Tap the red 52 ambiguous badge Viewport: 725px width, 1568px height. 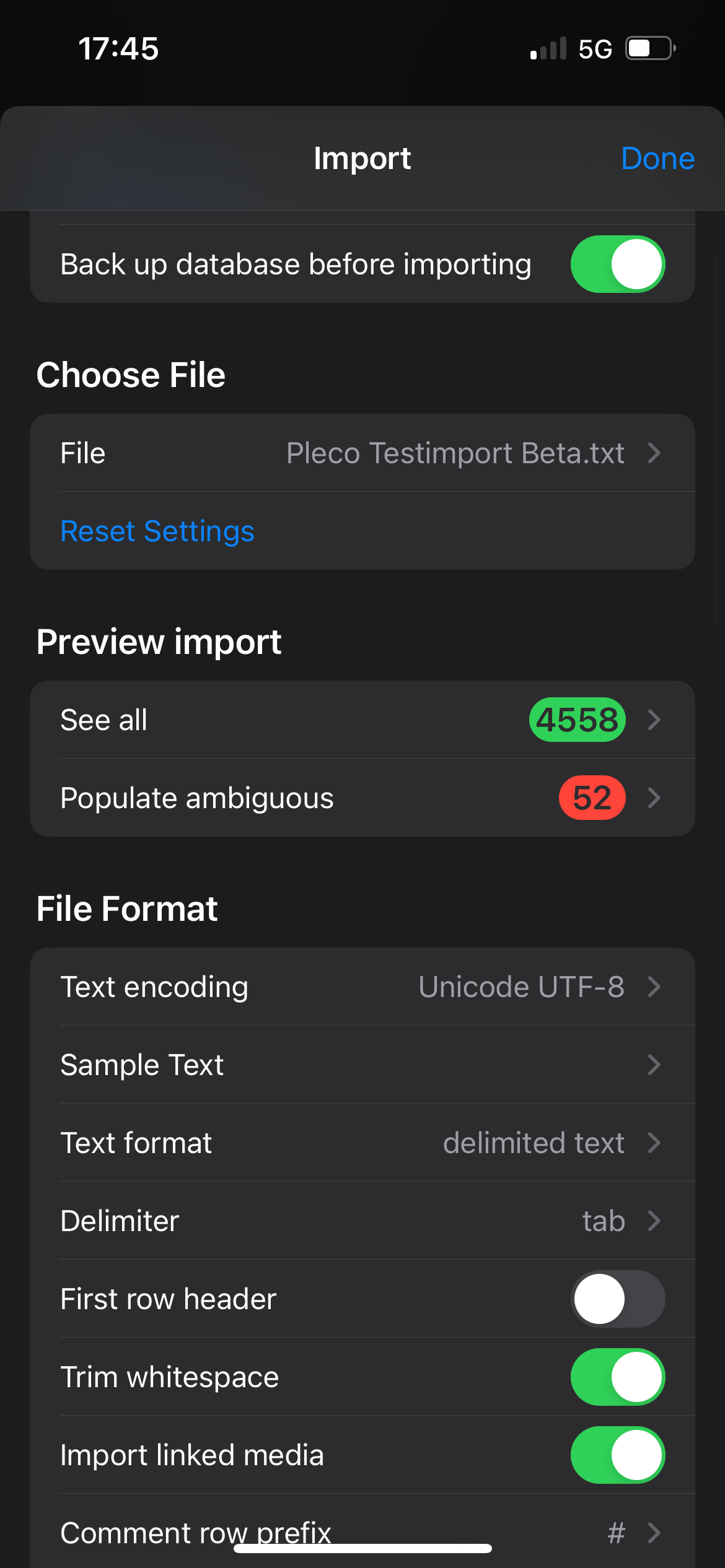592,798
